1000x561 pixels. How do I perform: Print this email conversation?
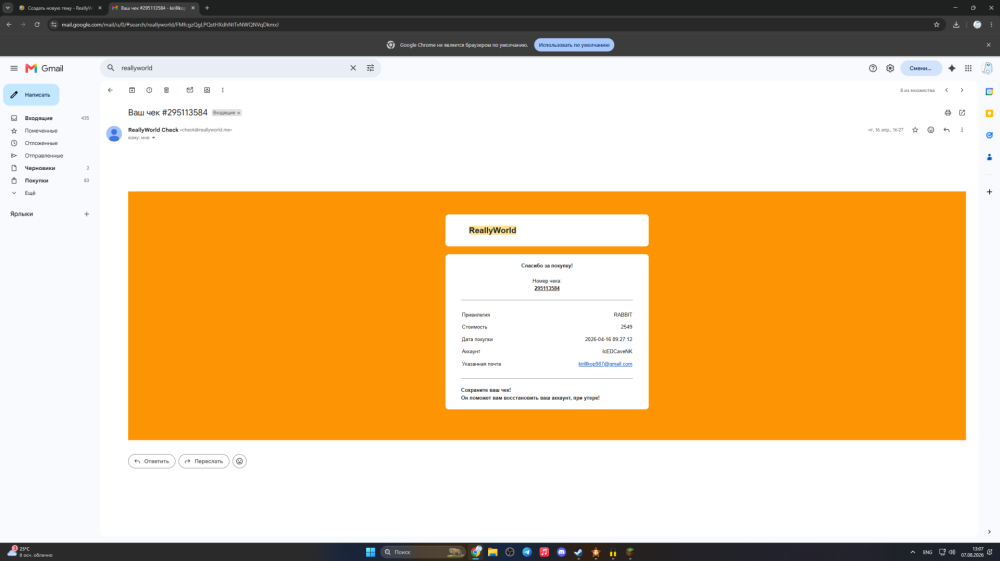[x=948, y=113]
